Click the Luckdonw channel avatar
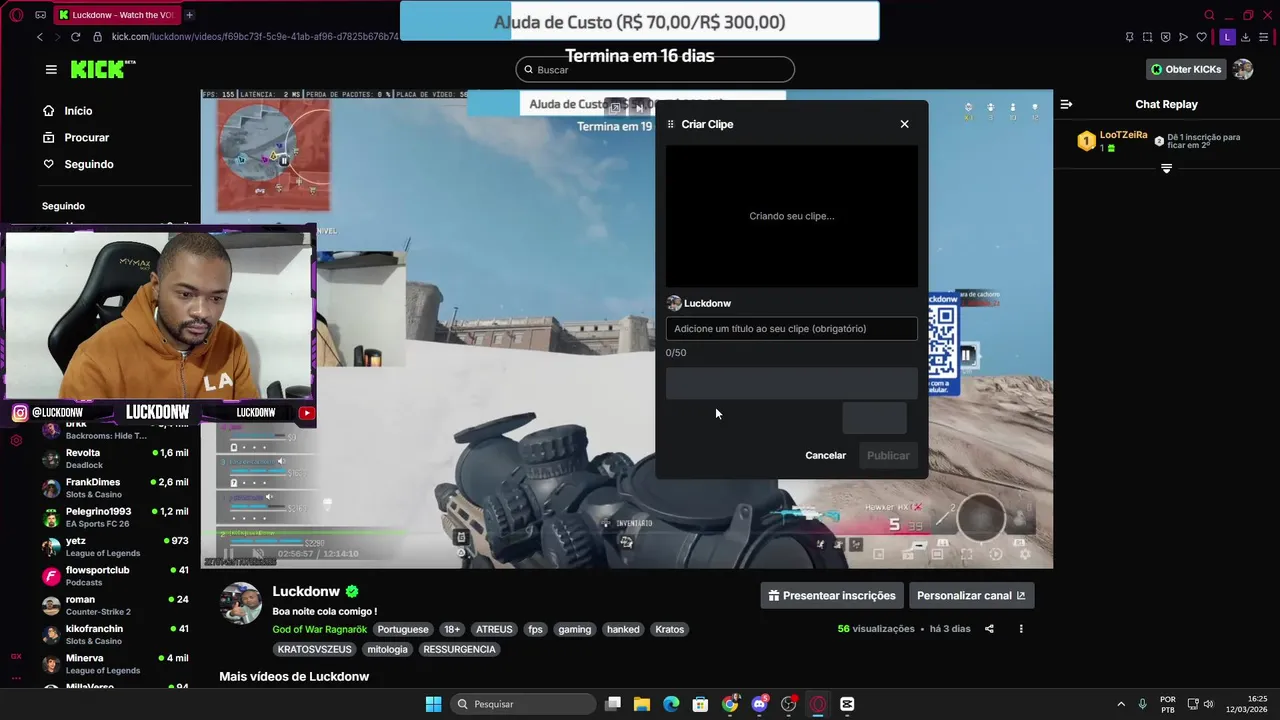Viewport: 1280px width, 720px height. (x=241, y=603)
